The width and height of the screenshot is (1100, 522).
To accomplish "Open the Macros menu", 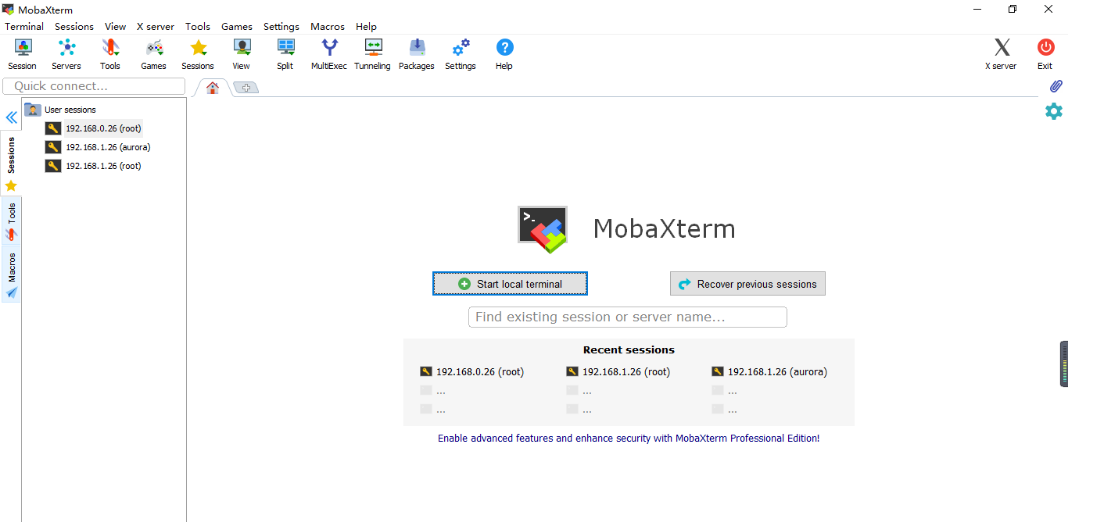I will pyautogui.click(x=328, y=27).
